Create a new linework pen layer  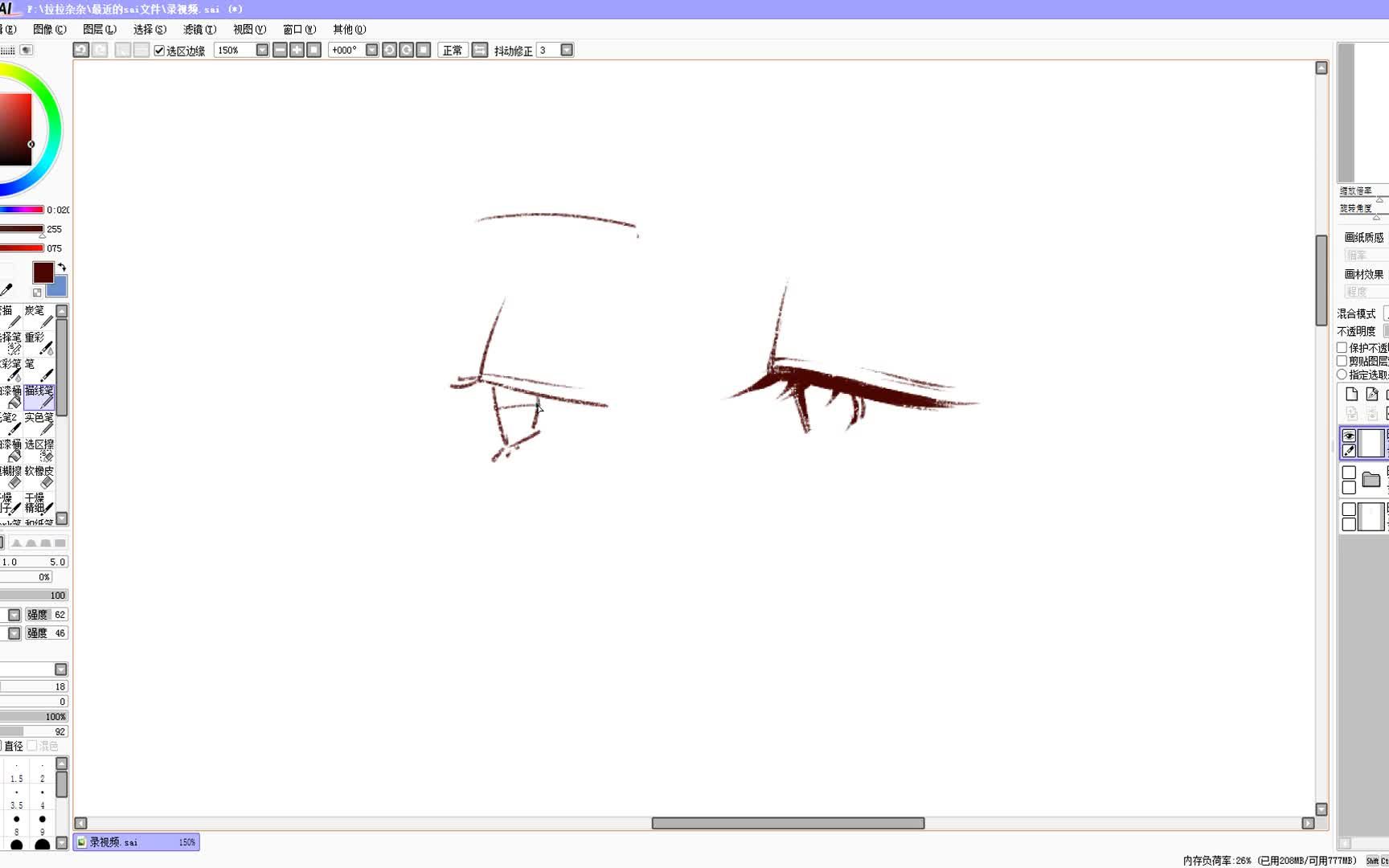pyautogui.click(x=1372, y=394)
